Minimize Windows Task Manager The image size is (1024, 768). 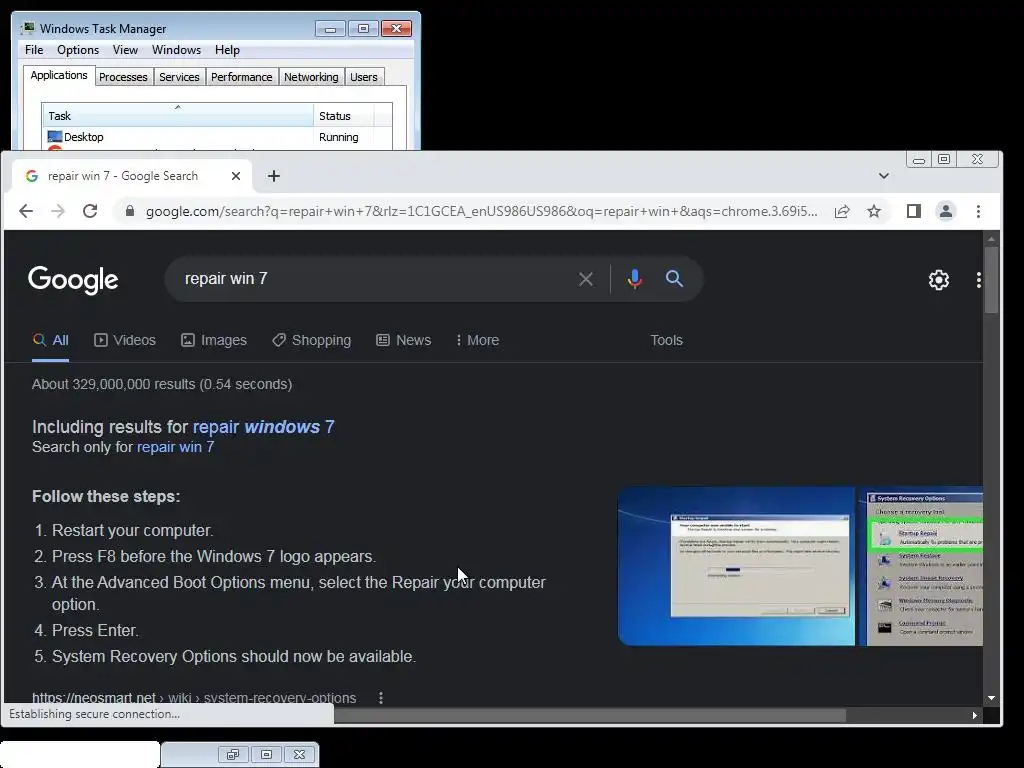(330, 29)
